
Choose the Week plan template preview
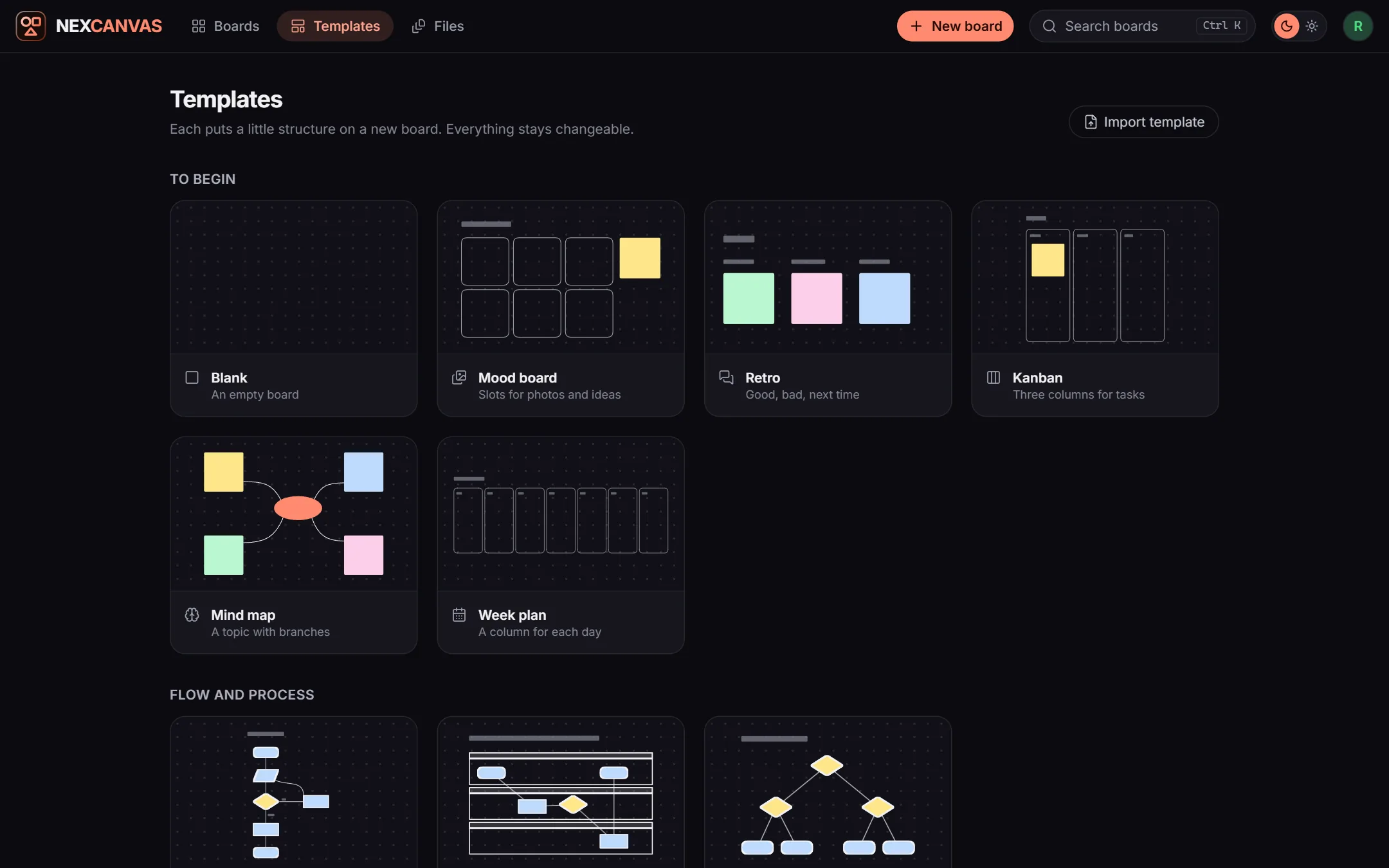(561, 514)
